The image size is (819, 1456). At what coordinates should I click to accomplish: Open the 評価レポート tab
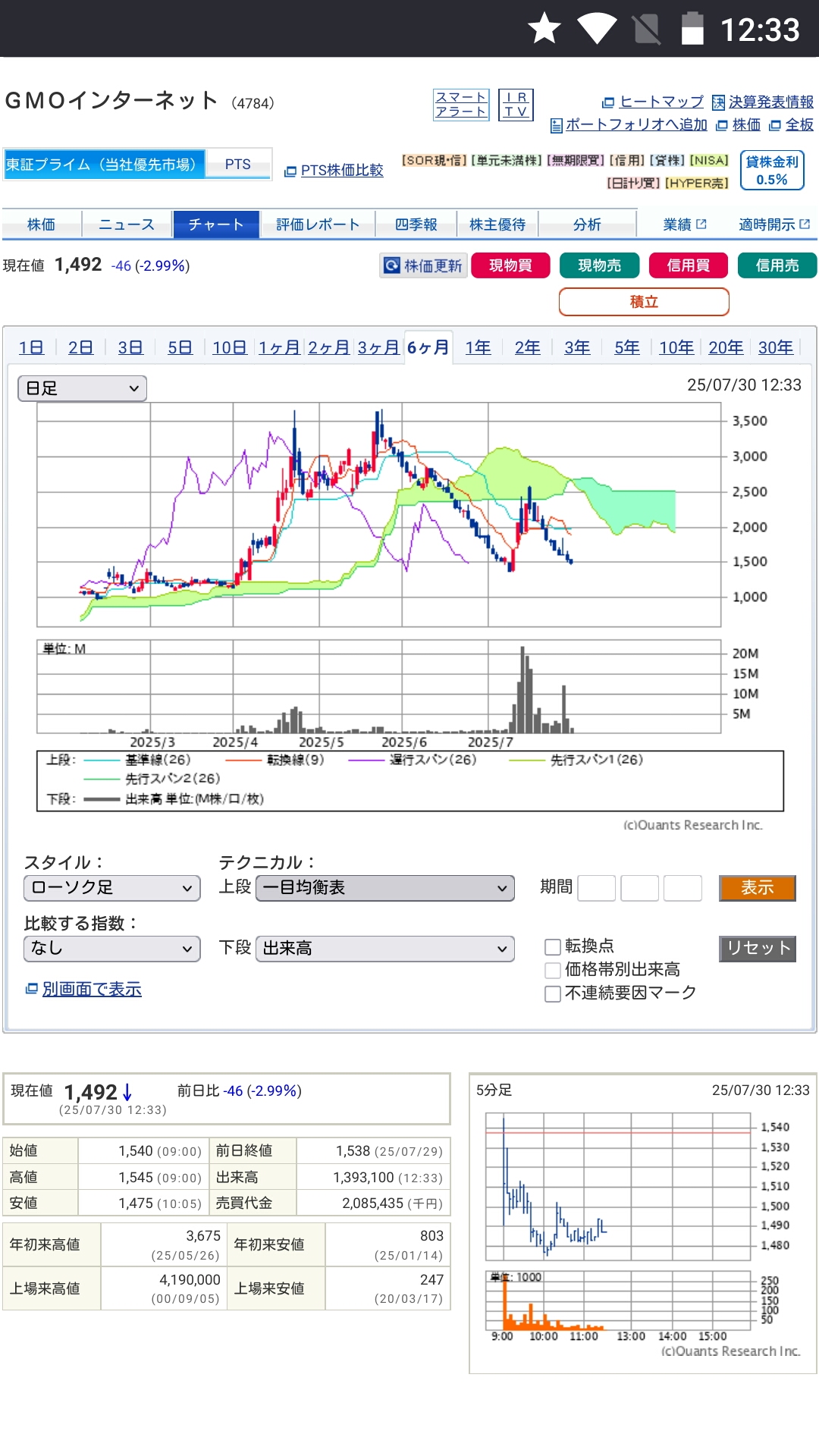point(318,224)
